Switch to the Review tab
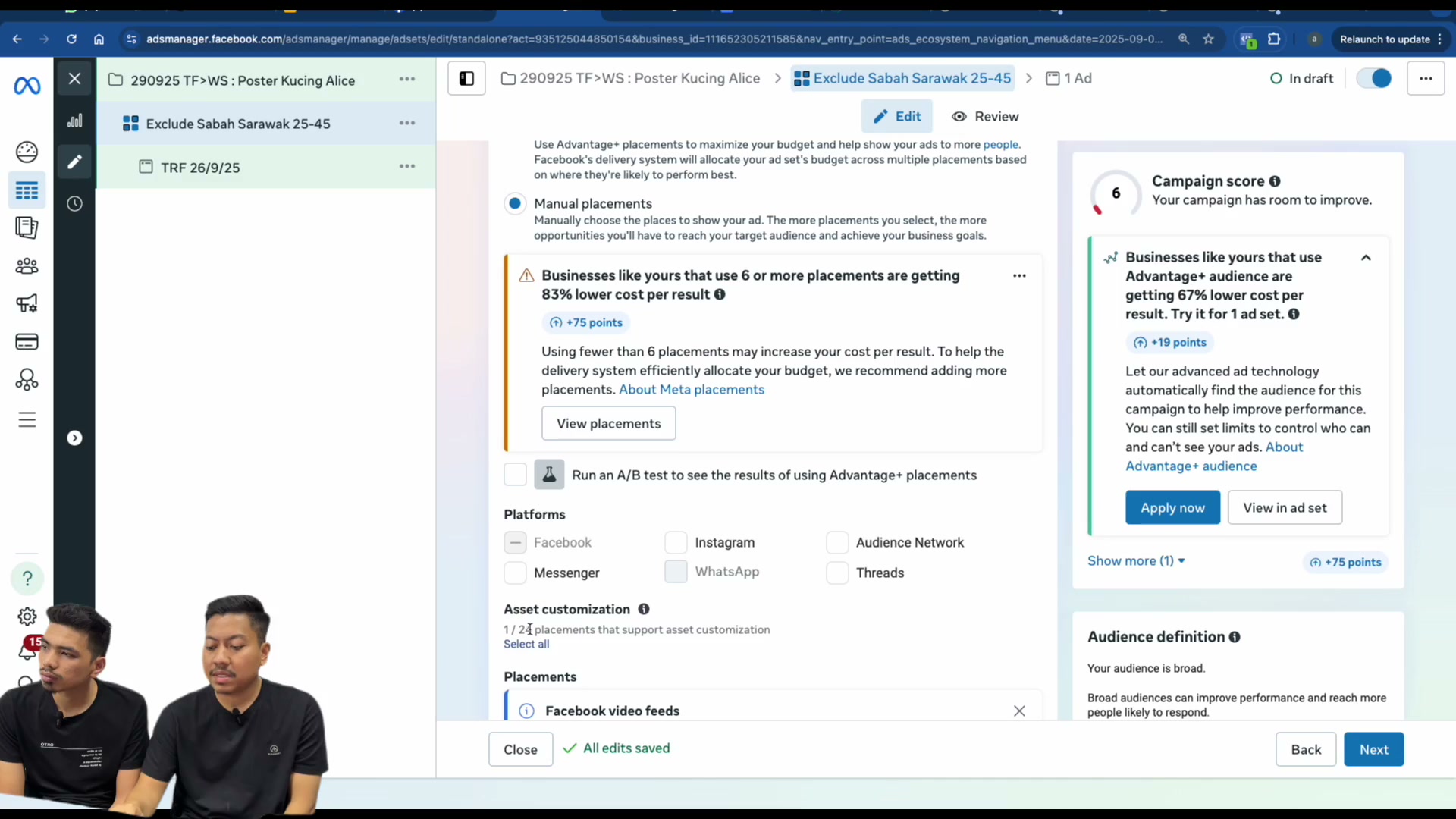 tap(985, 117)
